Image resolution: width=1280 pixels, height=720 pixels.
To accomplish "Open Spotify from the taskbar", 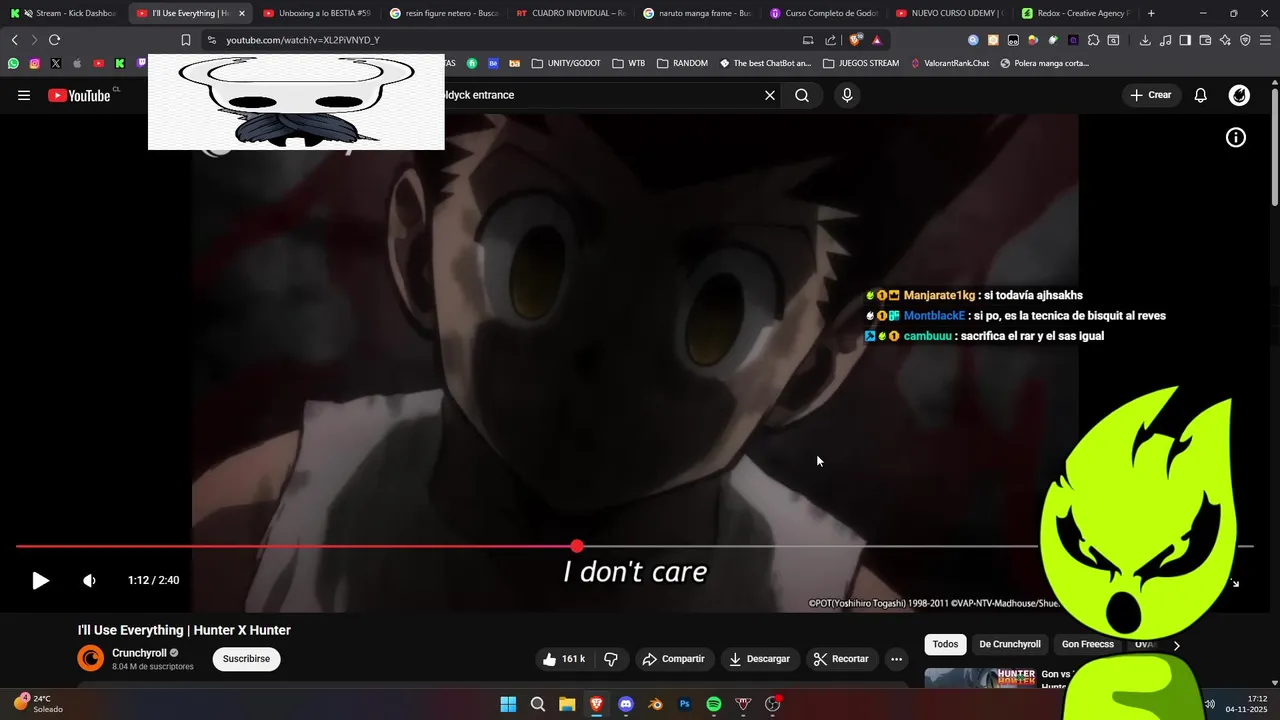I will point(714,704).
